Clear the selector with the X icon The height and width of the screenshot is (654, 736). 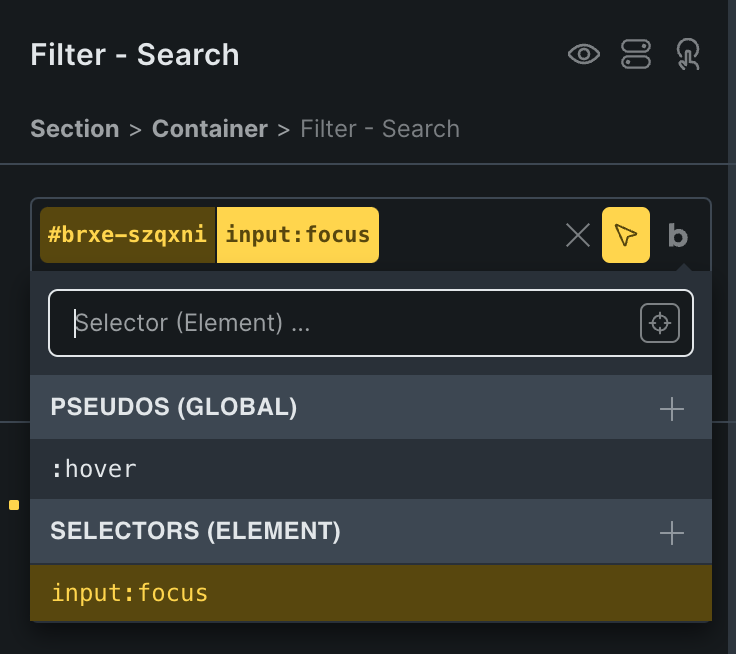point(578,235)
